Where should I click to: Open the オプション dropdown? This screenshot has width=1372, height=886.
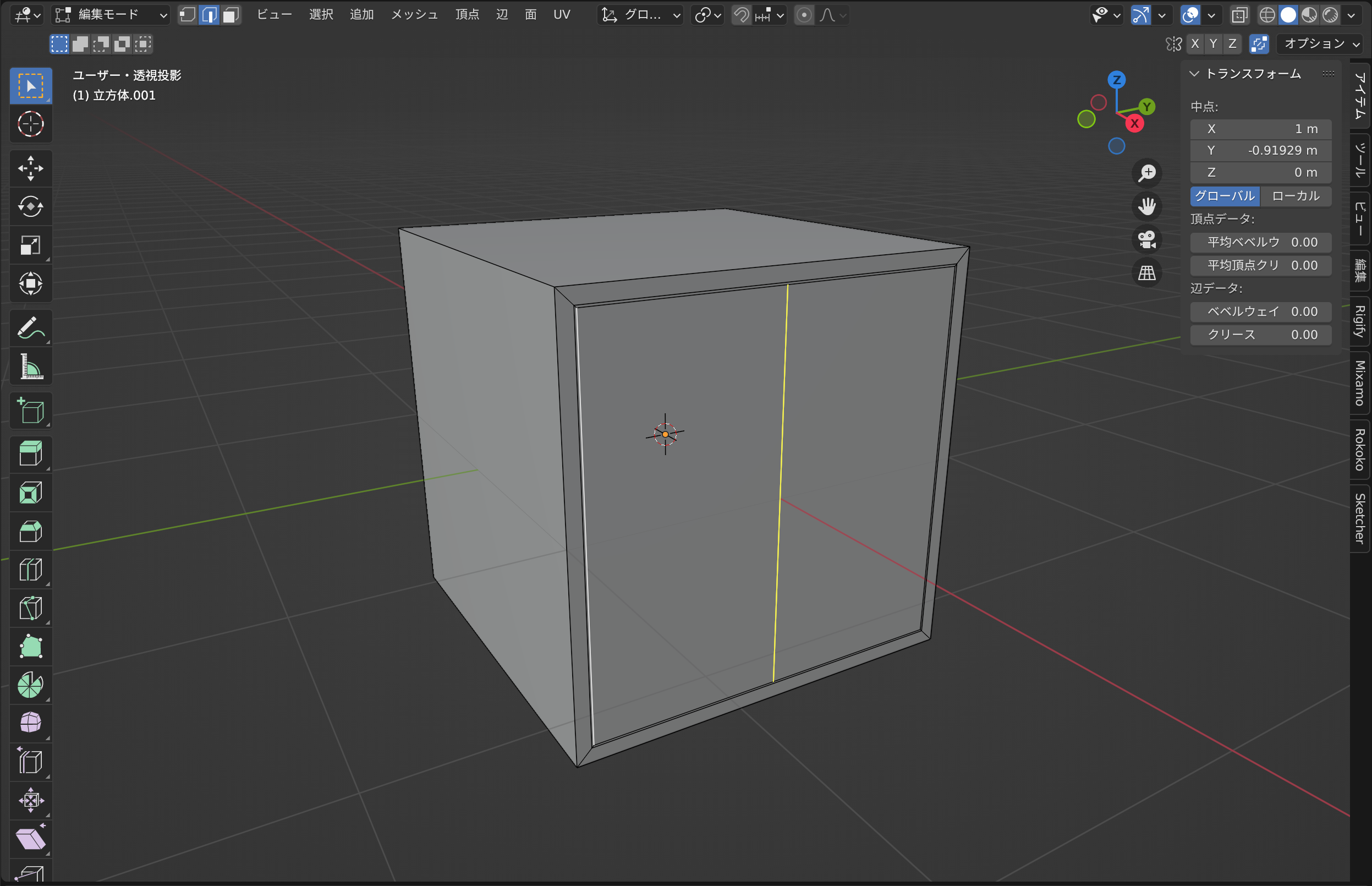(1321, 43)
